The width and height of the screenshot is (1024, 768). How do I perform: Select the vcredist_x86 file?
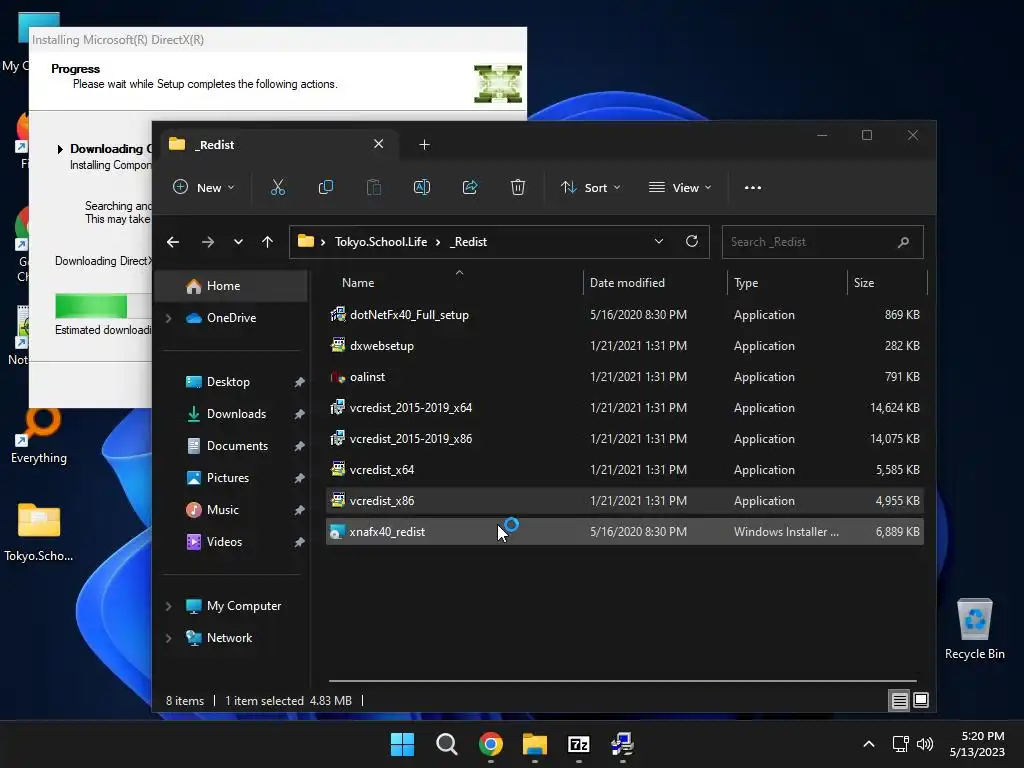(624, 501)
